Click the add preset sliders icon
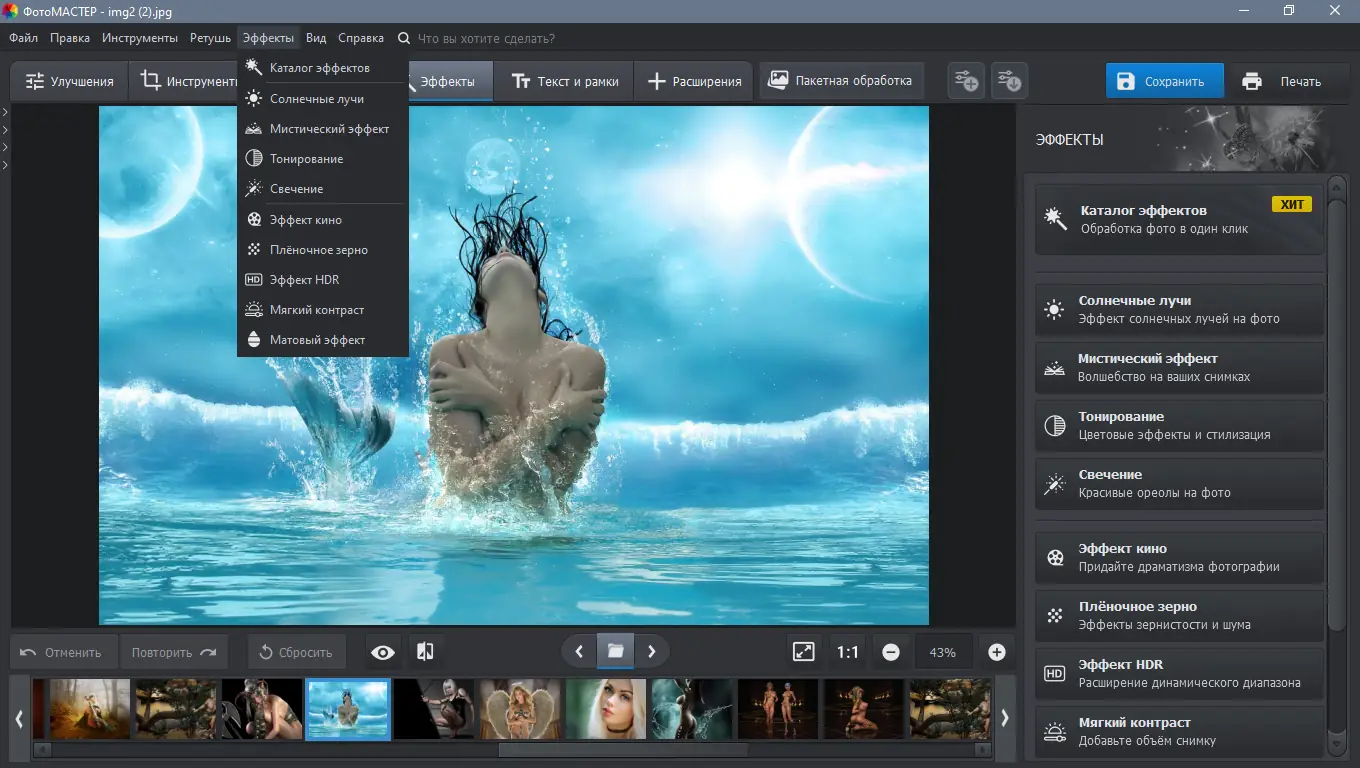The image size is (1360, 768). point(966,82)
